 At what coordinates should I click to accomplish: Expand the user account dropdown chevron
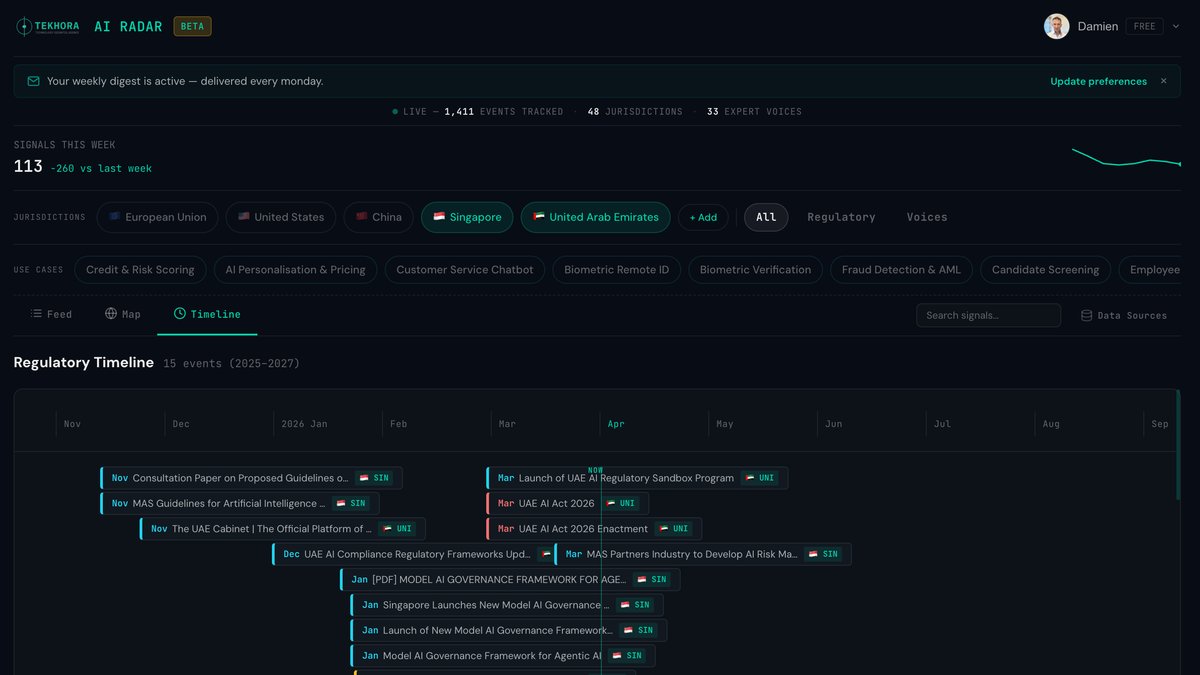tap(1175, 26)
